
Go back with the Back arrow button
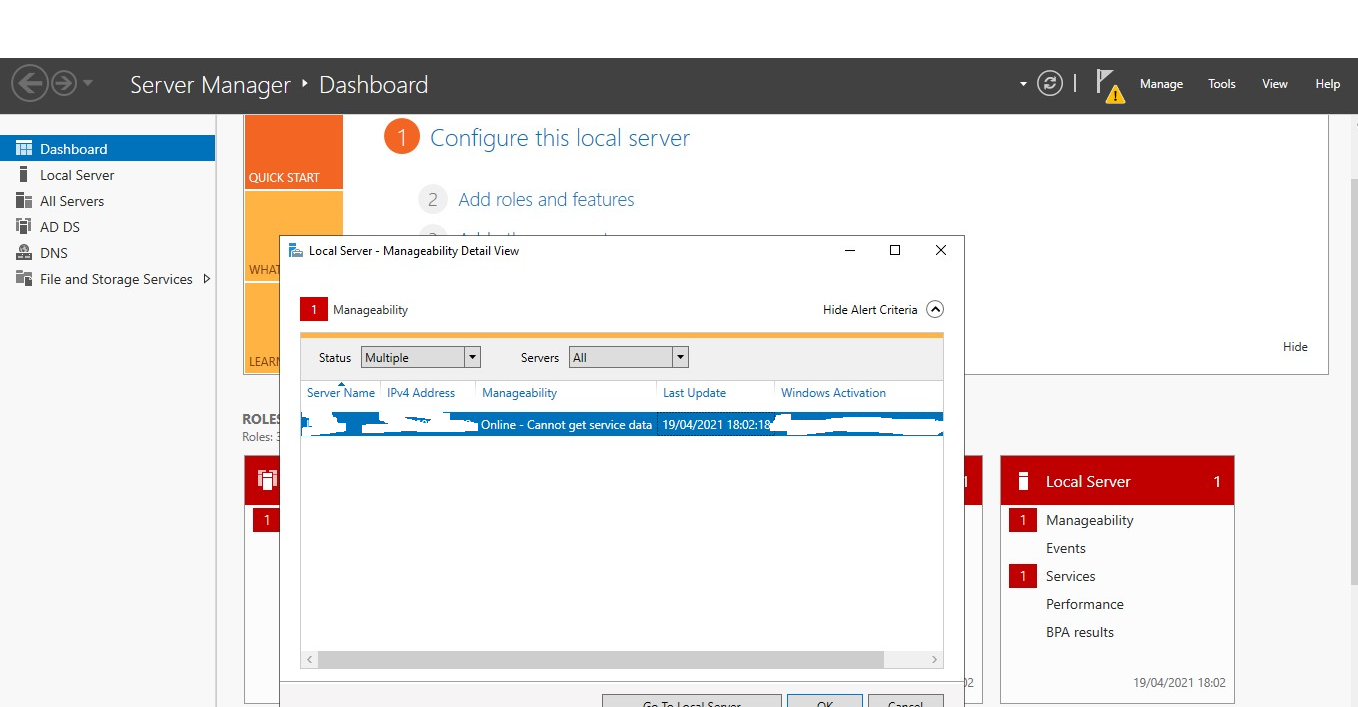pyautogui.click(x=31, y=83)
